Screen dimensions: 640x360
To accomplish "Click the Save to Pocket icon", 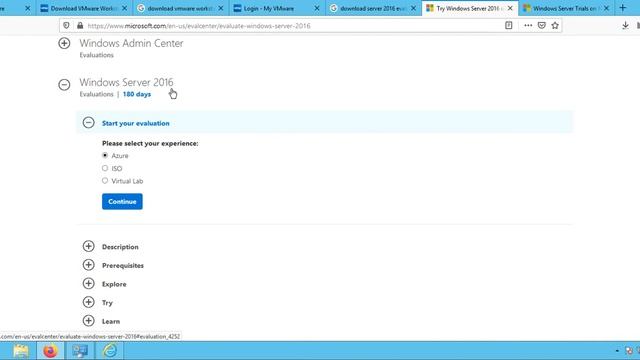I will click(x=542, y=25).
